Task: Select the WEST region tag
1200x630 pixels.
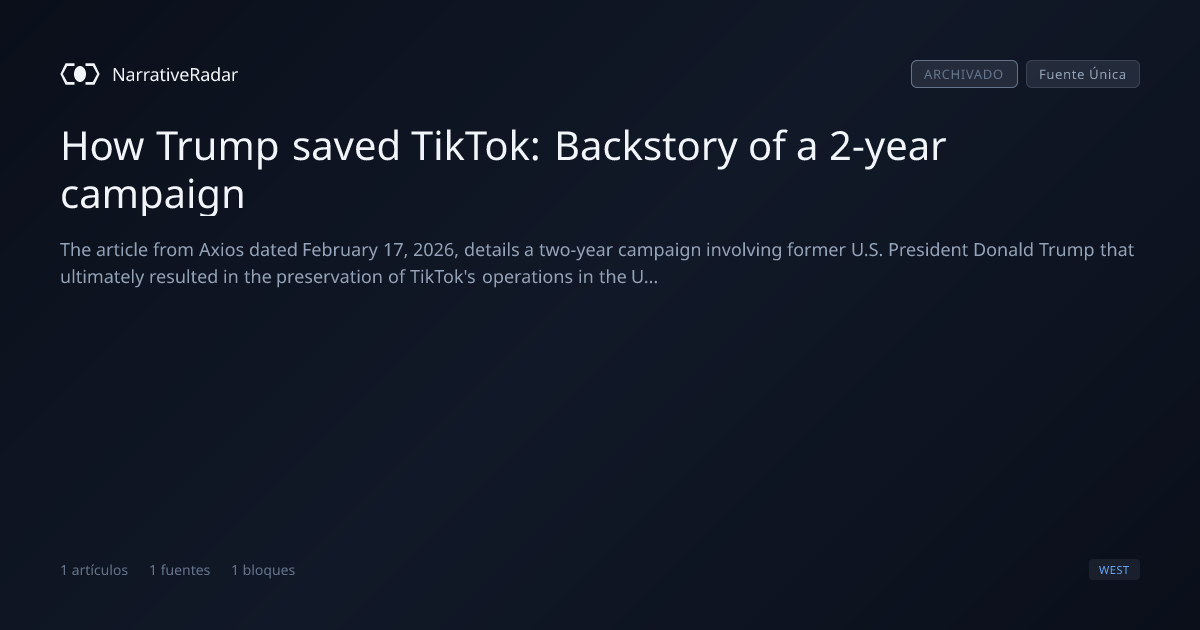Action: click(x=1114, y=570)
